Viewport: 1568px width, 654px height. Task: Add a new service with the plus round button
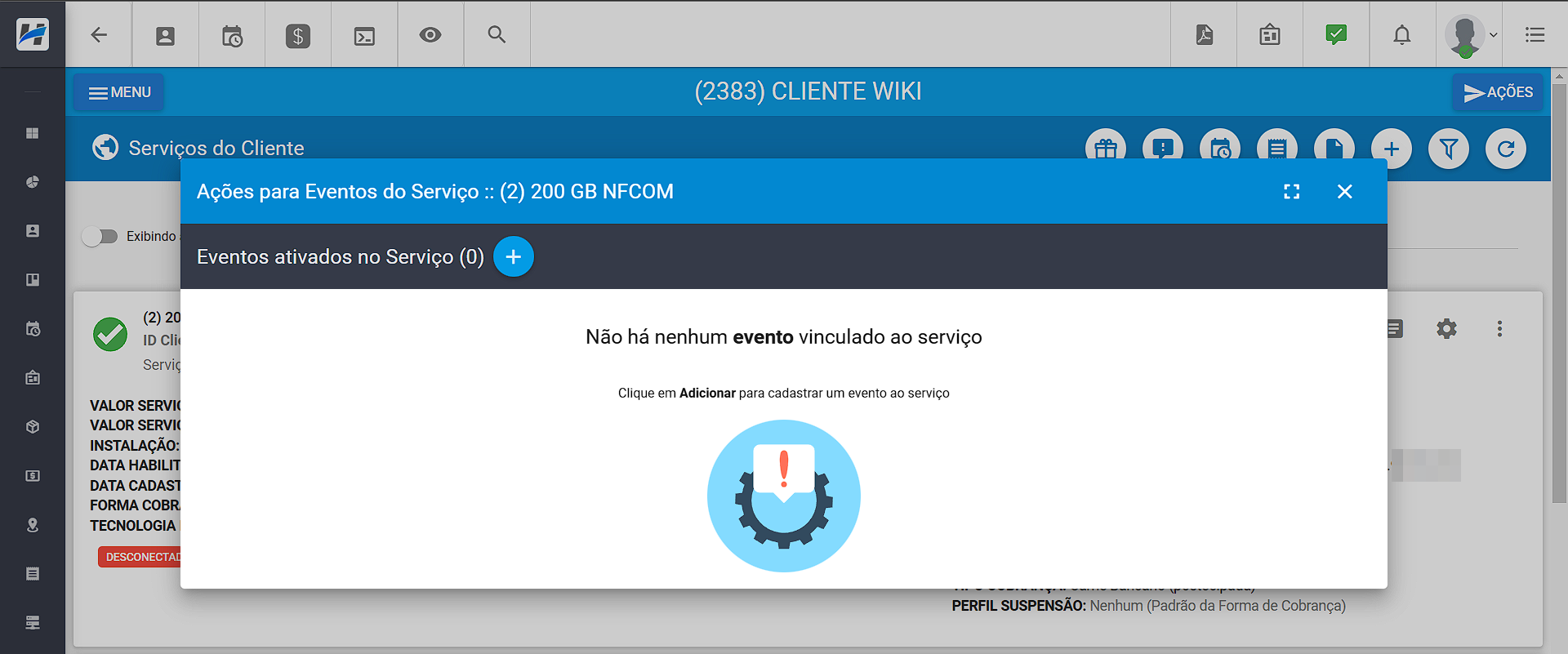coord(1392,149)
